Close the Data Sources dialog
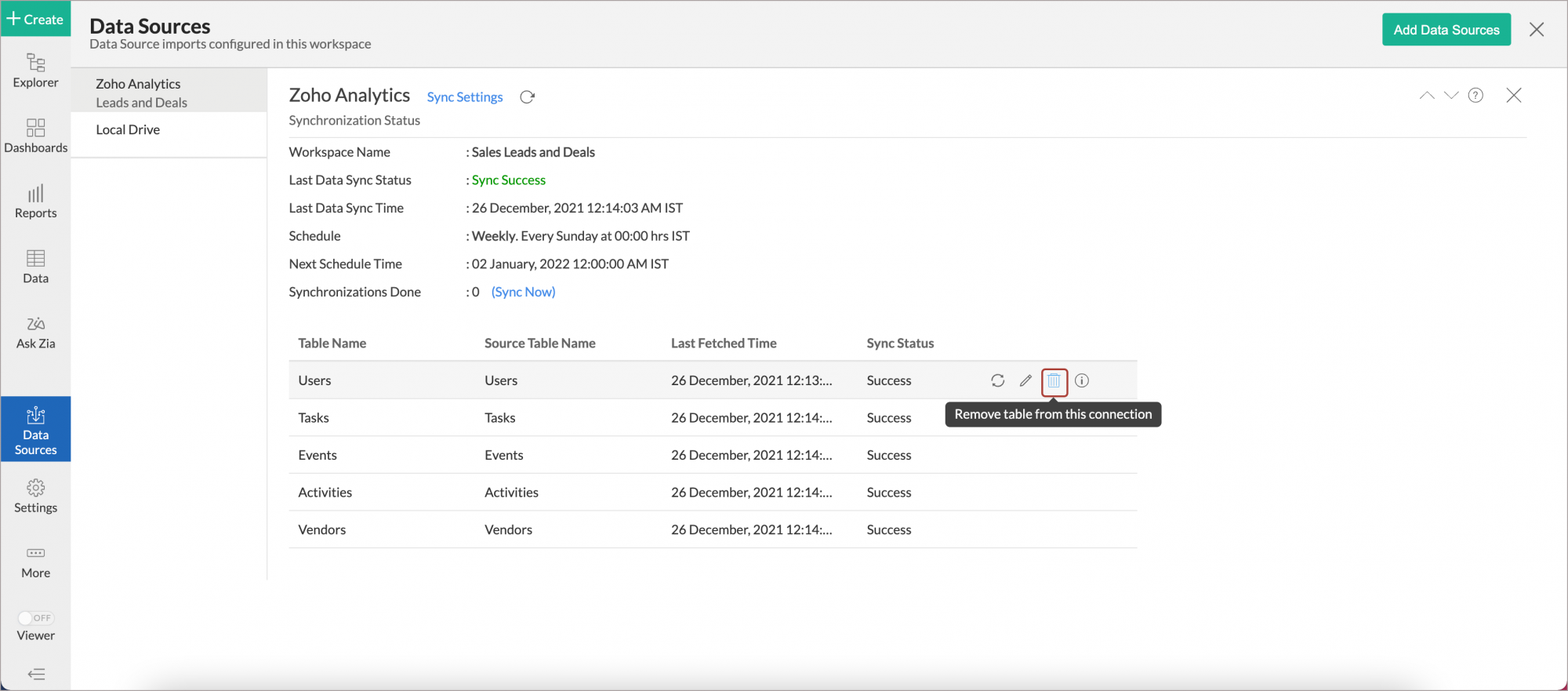The width and height of the screenshot is (1568, 691). 1537,30
